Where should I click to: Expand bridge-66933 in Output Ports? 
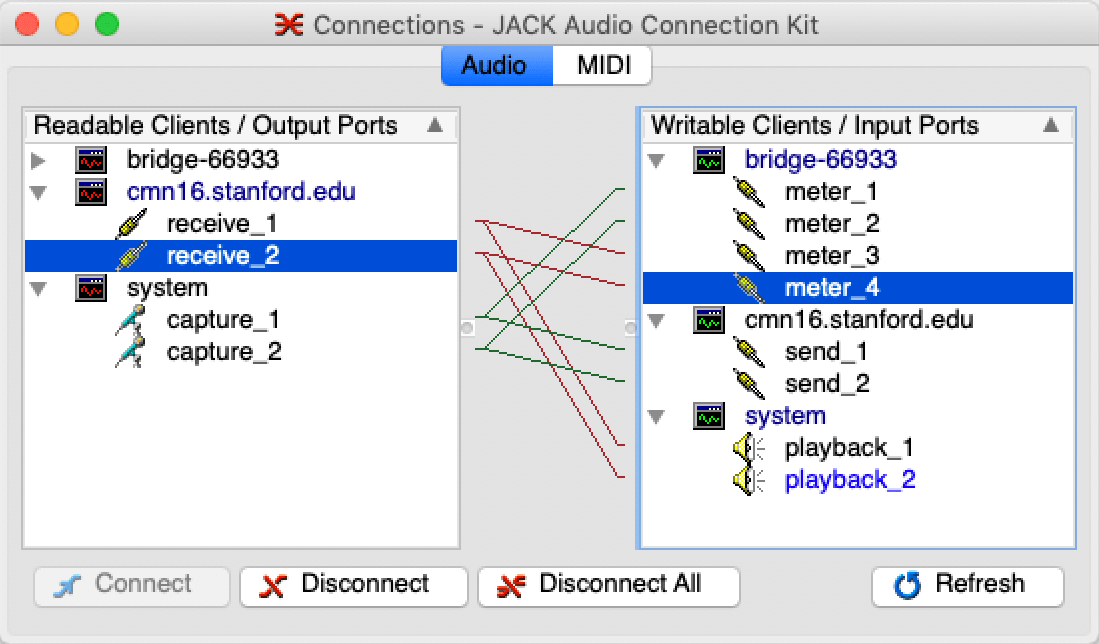click(39, 160)
